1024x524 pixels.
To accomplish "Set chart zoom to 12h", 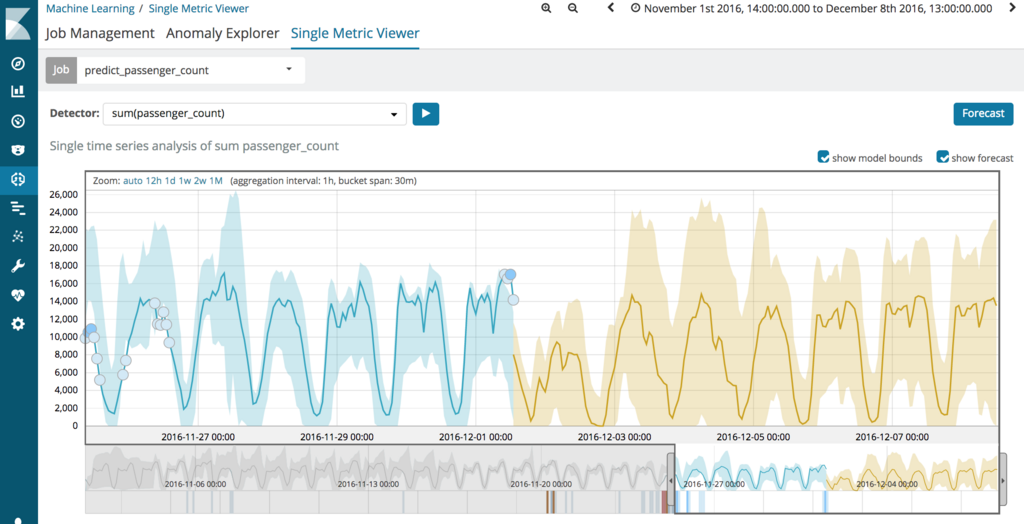I will coord(152,180).
